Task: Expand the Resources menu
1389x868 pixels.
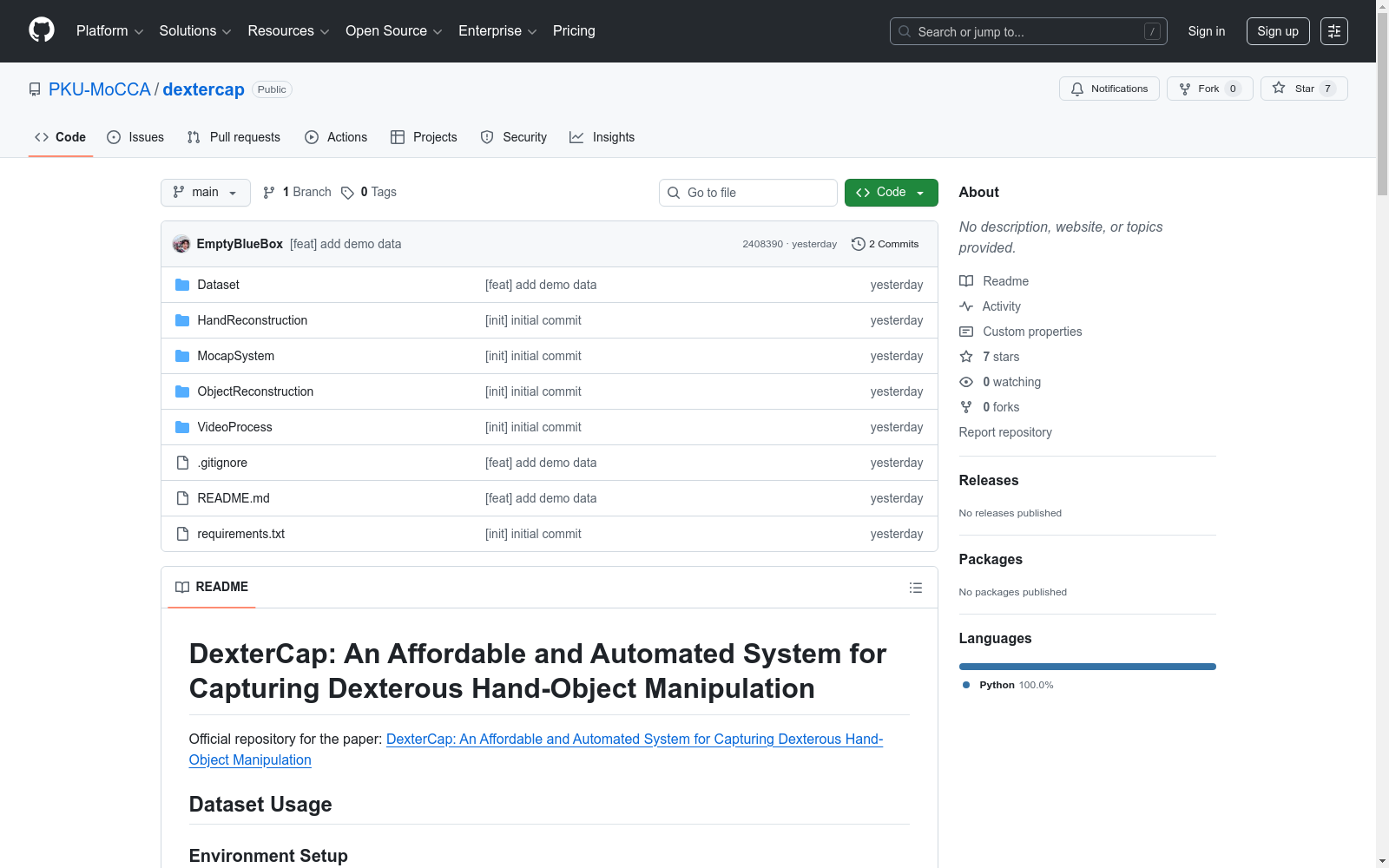Action: click(x=288, y=31)
